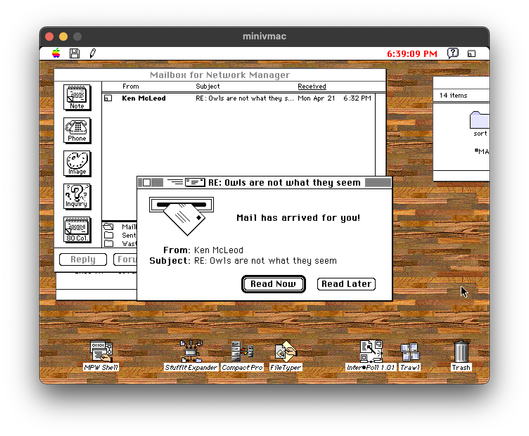Click the dialog Subject line text
The height and width of the screenshot is (436, 529).
[x=265, y=261]
